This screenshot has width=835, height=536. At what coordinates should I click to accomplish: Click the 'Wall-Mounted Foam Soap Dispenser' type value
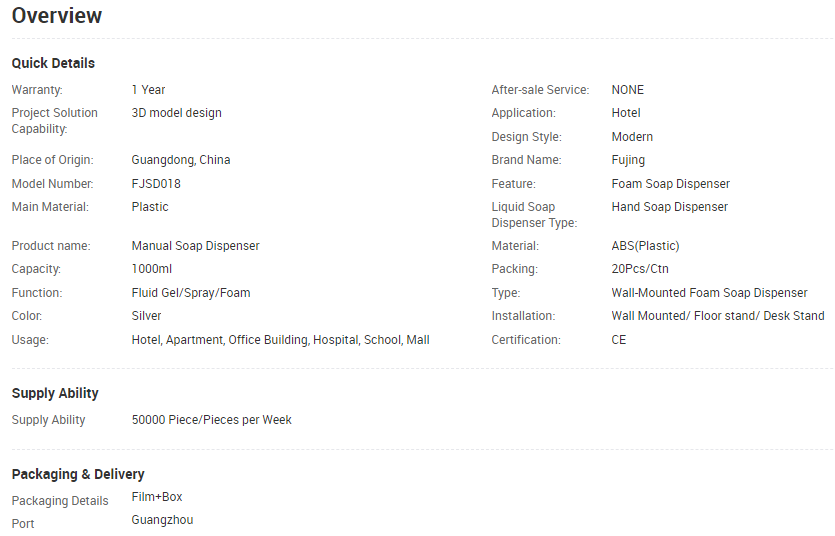pos(709,293)
